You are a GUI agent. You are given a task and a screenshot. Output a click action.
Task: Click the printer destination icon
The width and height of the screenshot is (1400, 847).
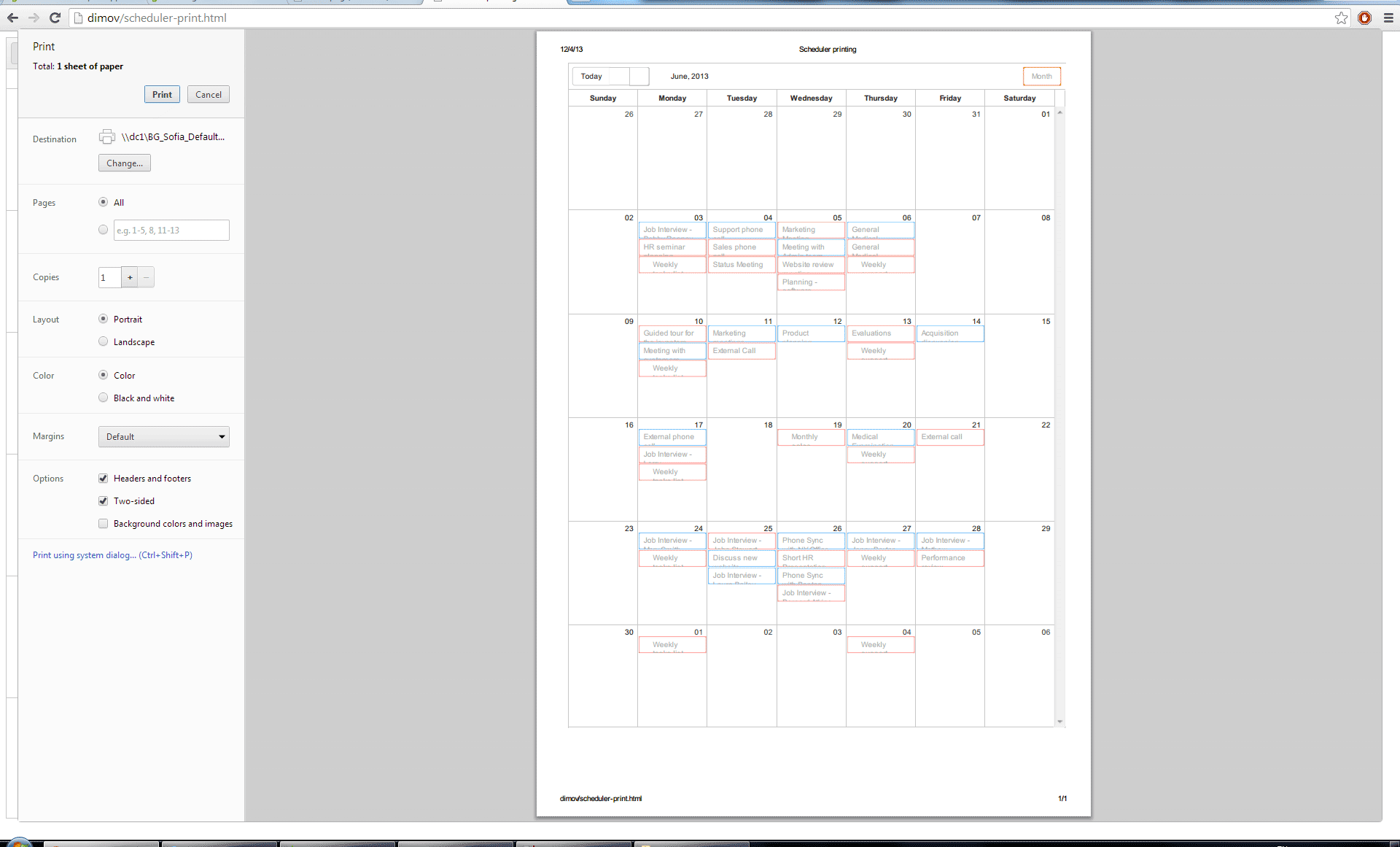(107, 136)
